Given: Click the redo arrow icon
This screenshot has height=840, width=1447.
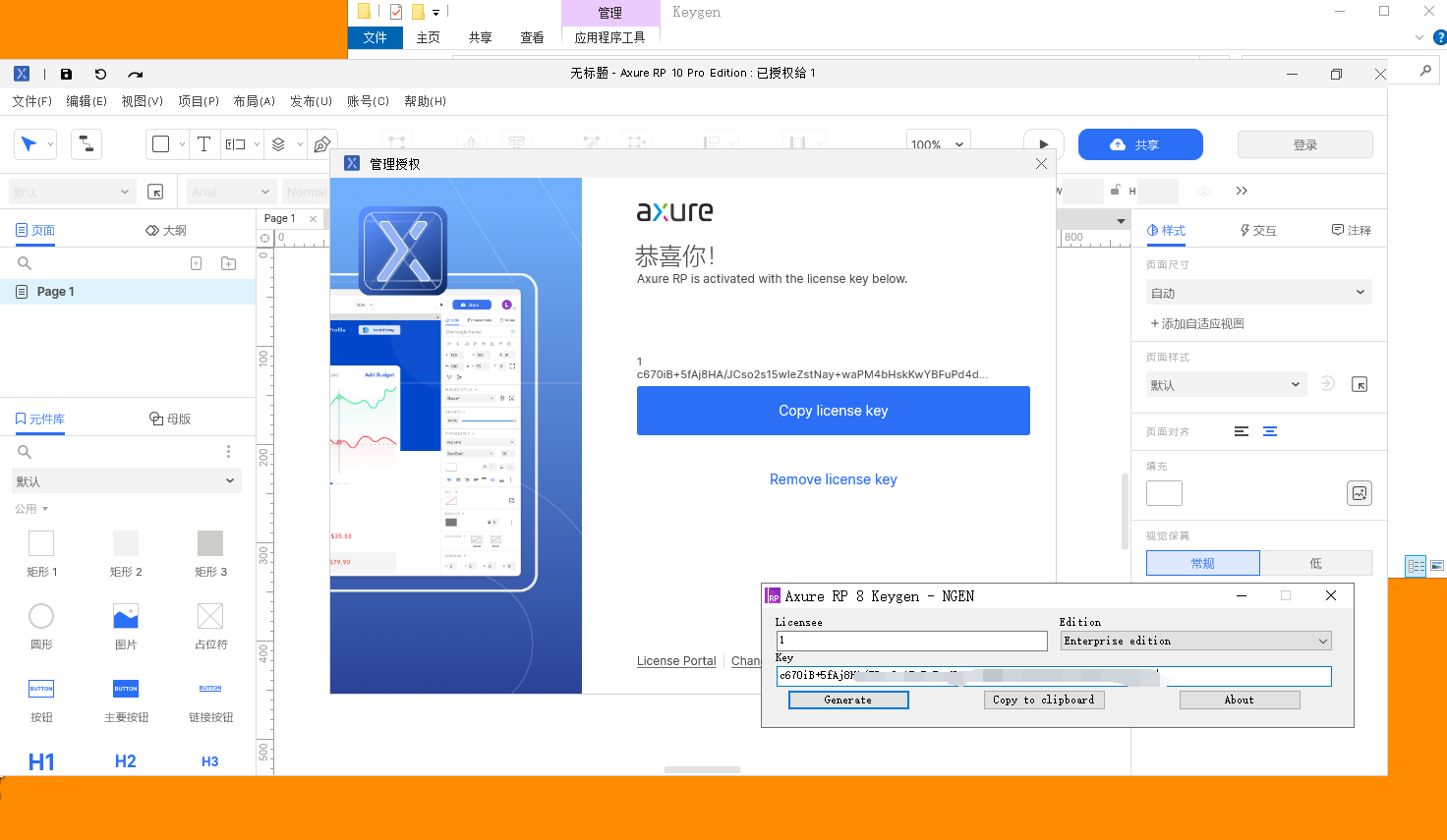Looking at the screenshot, I should coord(136,74).
